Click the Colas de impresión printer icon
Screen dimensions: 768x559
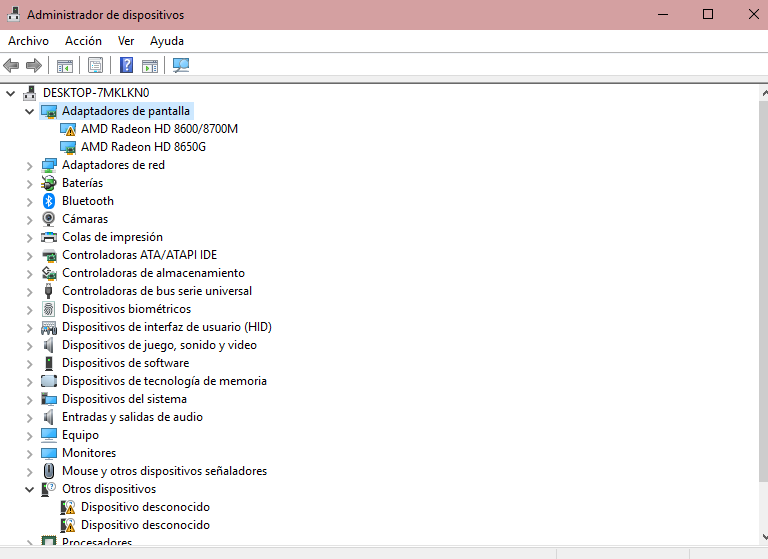49,237
